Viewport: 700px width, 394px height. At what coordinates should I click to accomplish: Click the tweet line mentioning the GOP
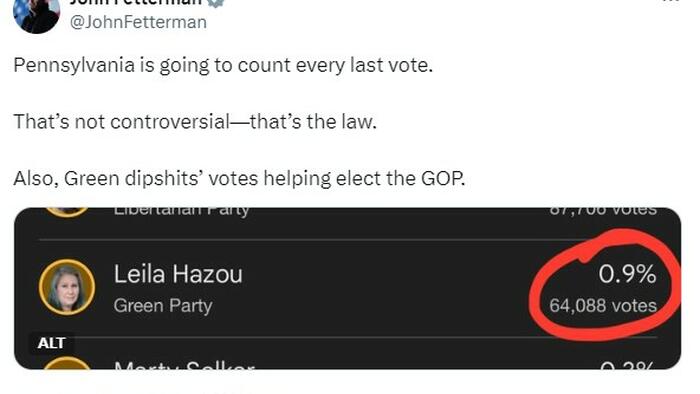pyautogui.click(x=239, y=178)
